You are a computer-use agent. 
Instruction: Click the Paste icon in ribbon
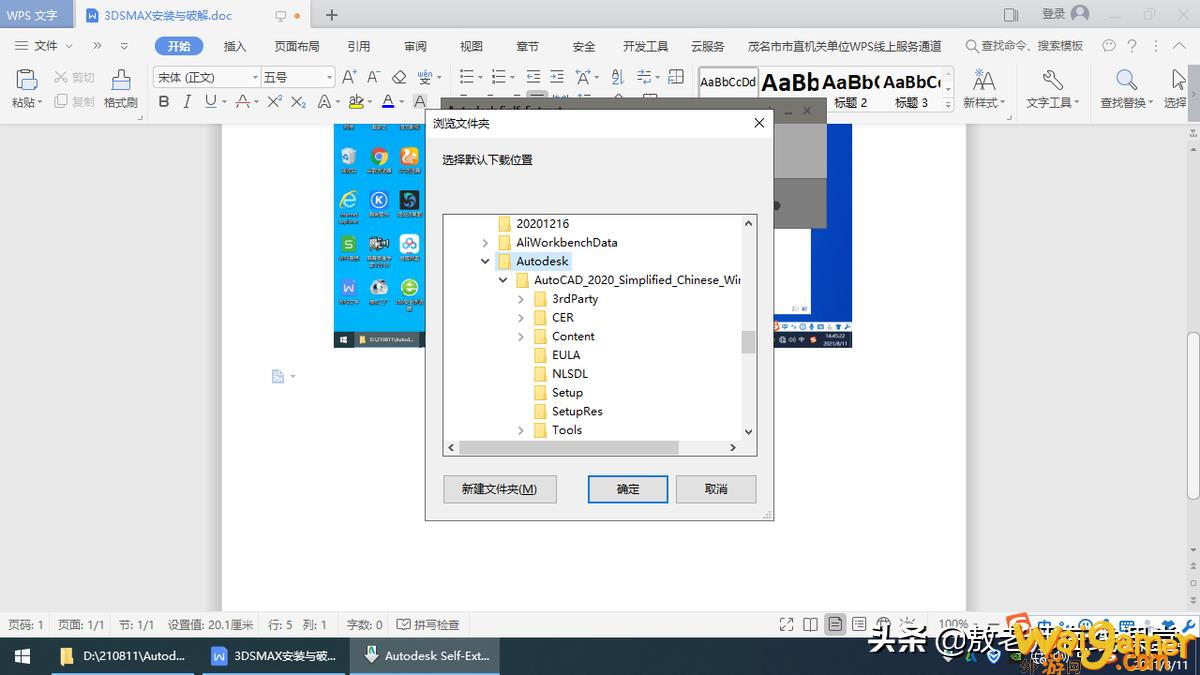click(x=25, y=80)
